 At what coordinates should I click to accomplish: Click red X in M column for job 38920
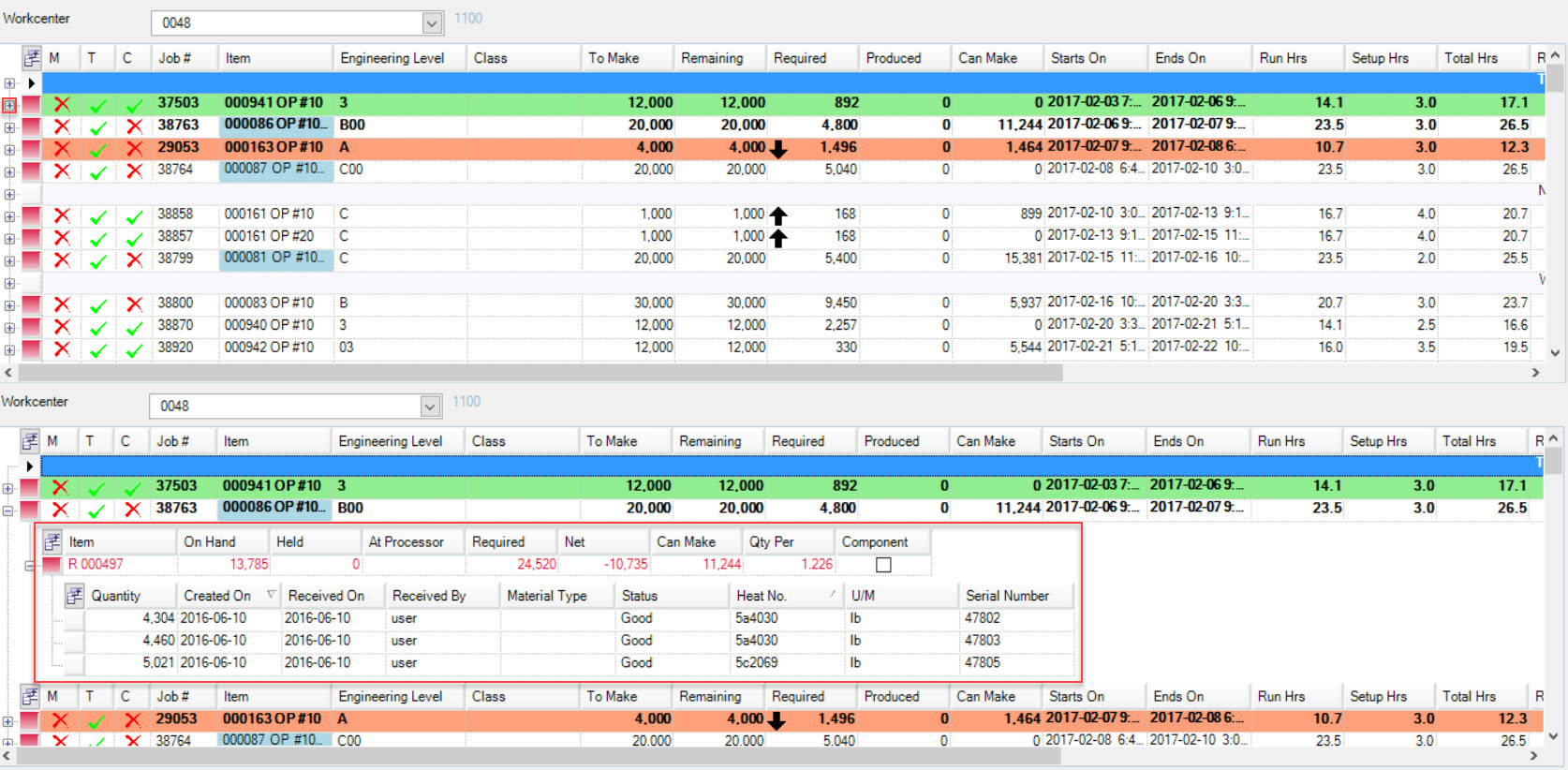coord(62,348)
